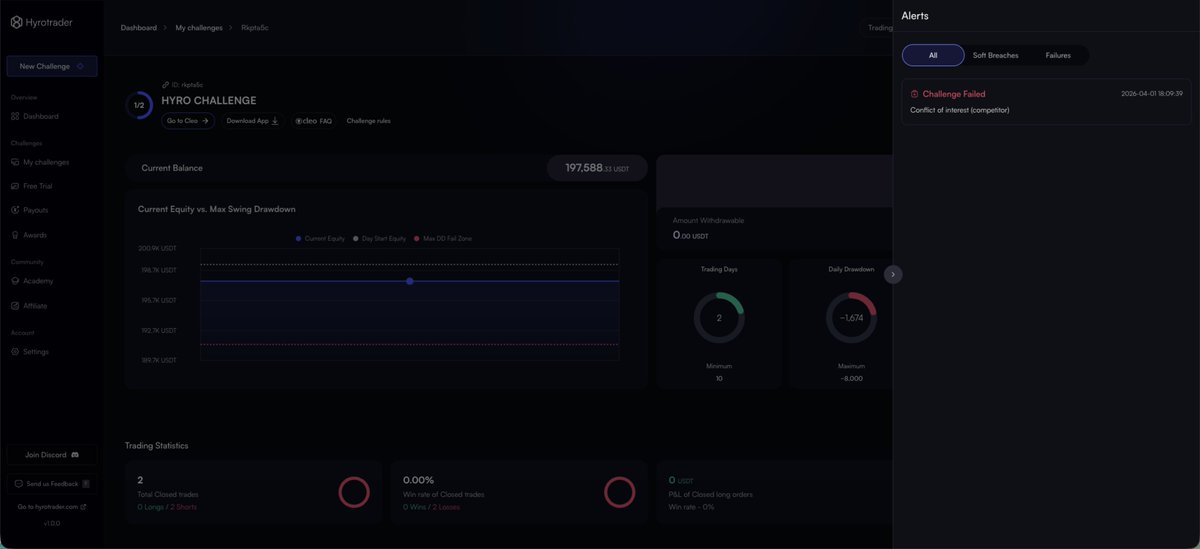1200x549 pixels.
Task: Click the 'Amount Withdrawable' label
Action: [x=708, y=220]
